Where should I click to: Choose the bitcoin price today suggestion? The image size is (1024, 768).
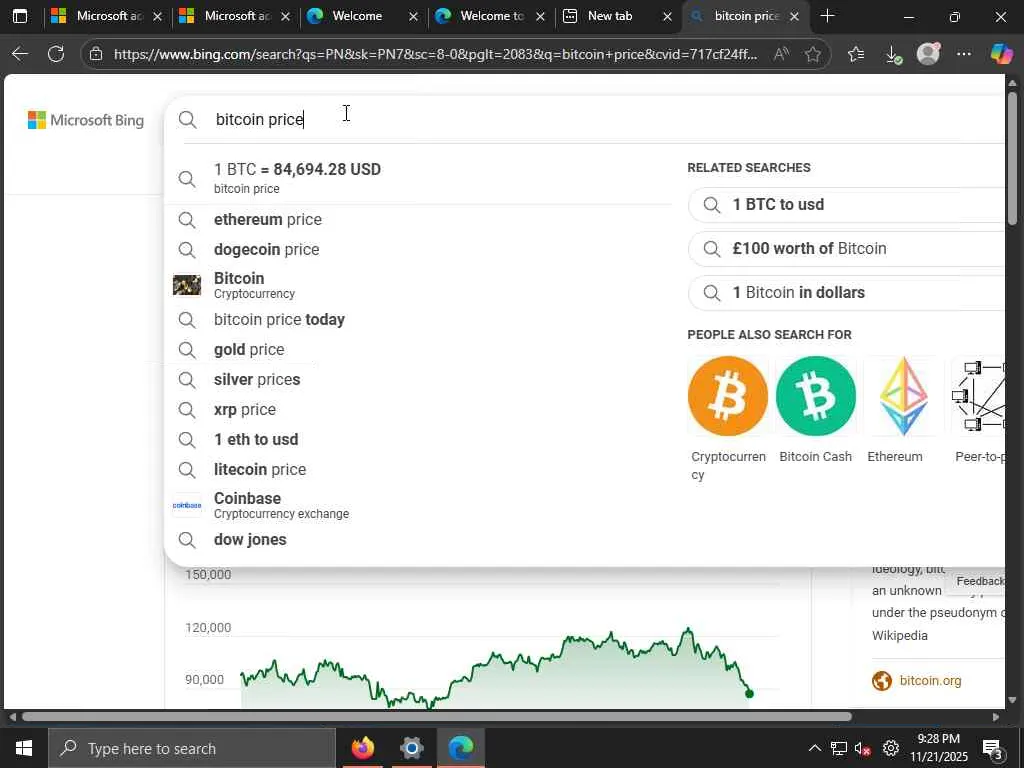(x=418, y=319)
